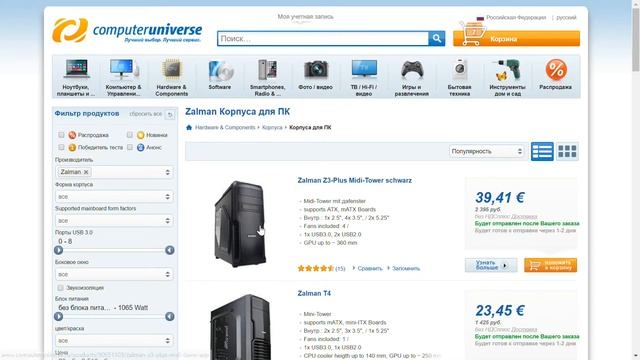Click the computeruniverse logo
The height and width of the screenshot is (360, 640).
(x=127, y=30)
